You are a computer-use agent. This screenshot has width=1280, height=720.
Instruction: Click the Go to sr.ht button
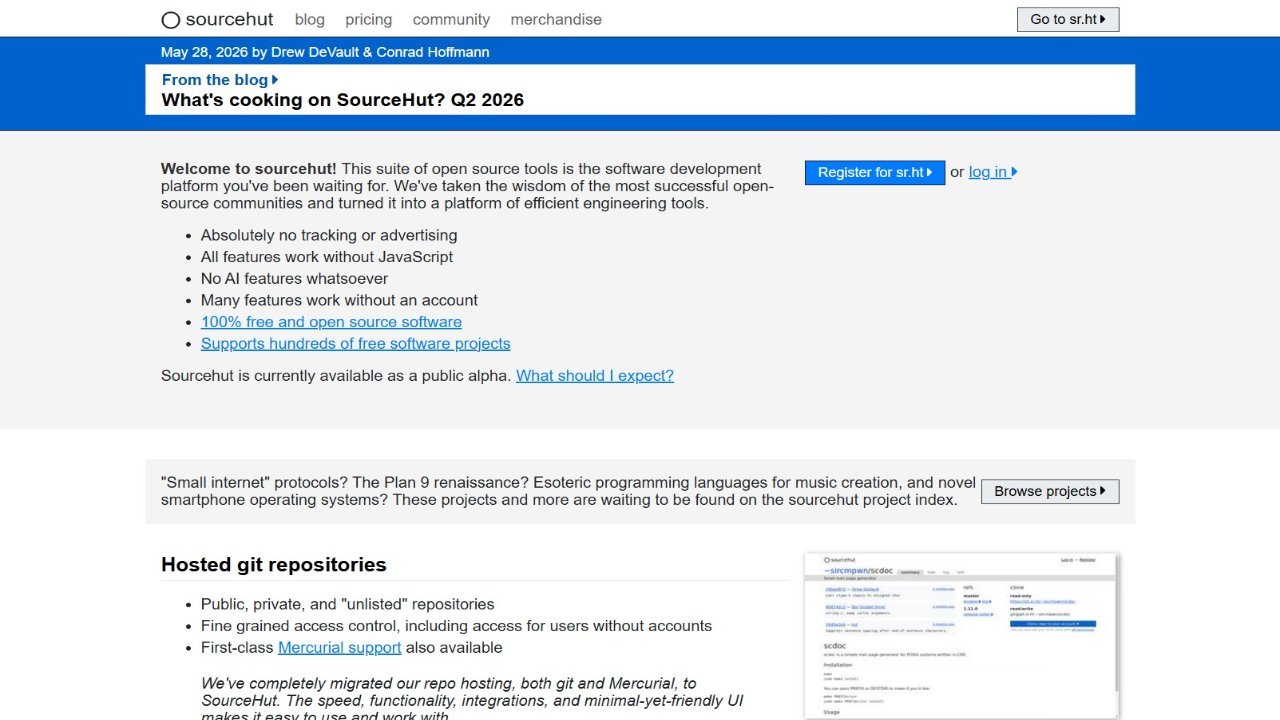[1068, 19]
